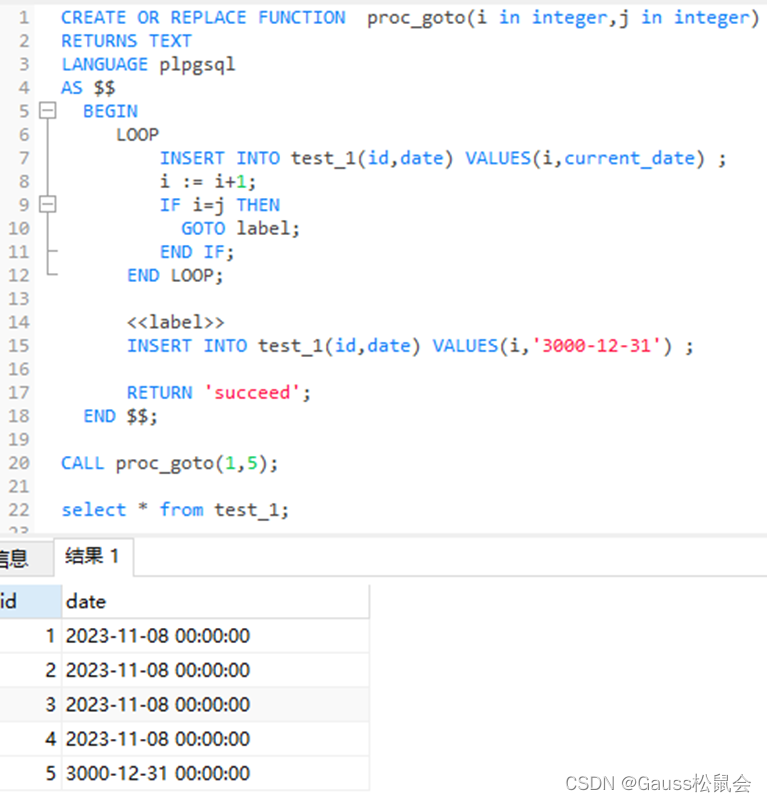This screenshot has height=802, width=767.
Task: Switch to the 结果 1 tab
Action: point(93,556)
